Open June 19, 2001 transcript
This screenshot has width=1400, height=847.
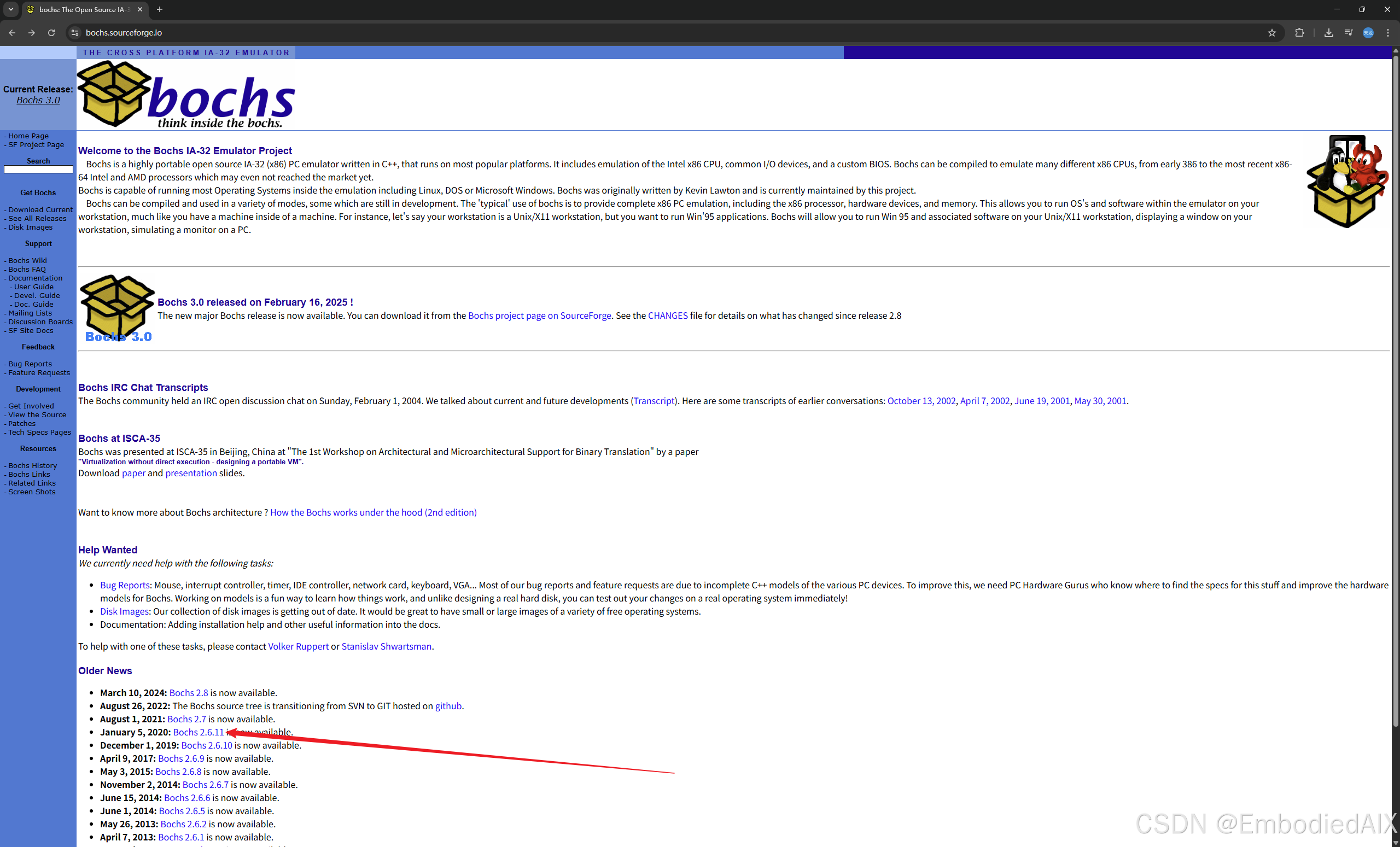(x=1042, y=401)
